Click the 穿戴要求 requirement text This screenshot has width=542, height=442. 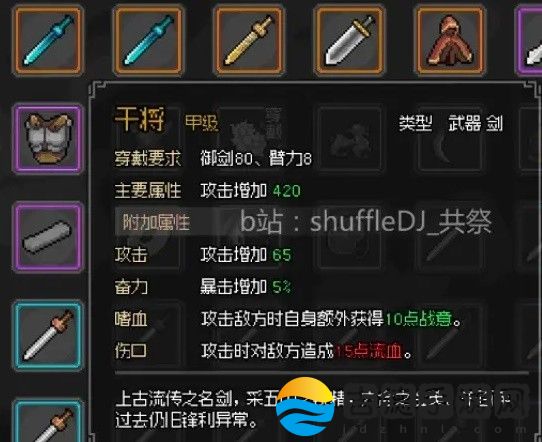(148, 159)
